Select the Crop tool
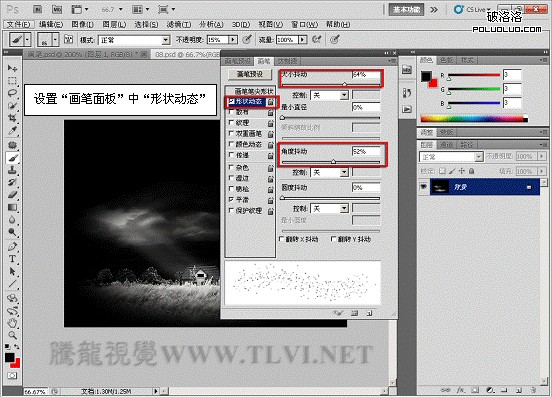 tap(12, 118)
